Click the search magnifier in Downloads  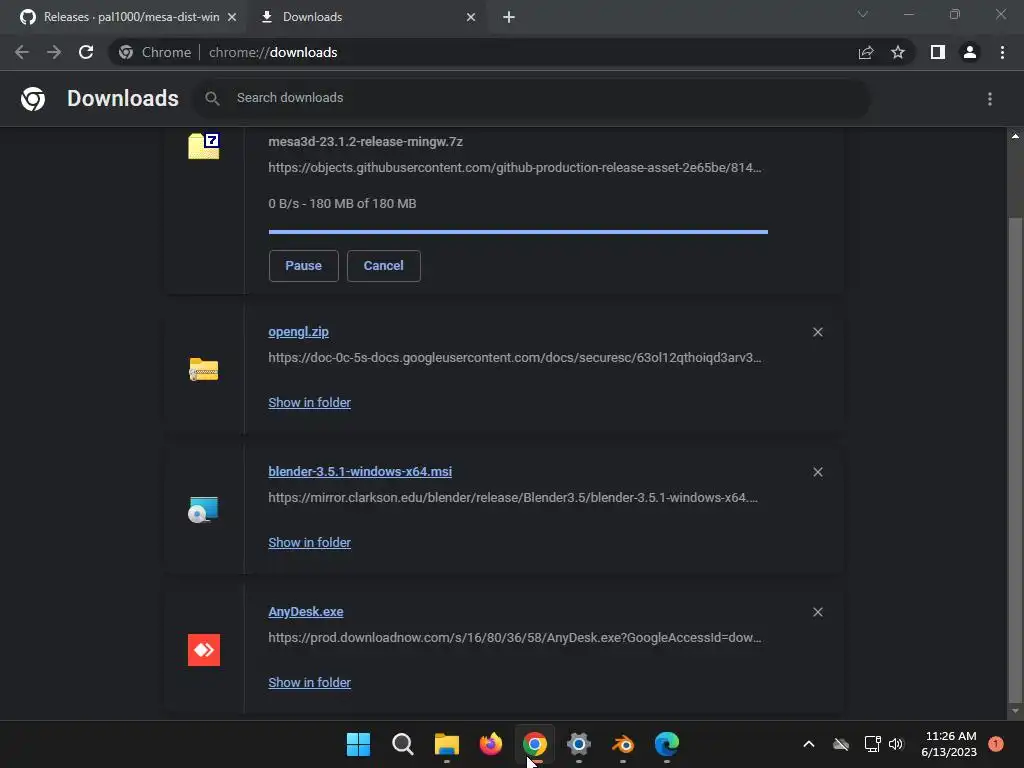(x=212, y=99)
